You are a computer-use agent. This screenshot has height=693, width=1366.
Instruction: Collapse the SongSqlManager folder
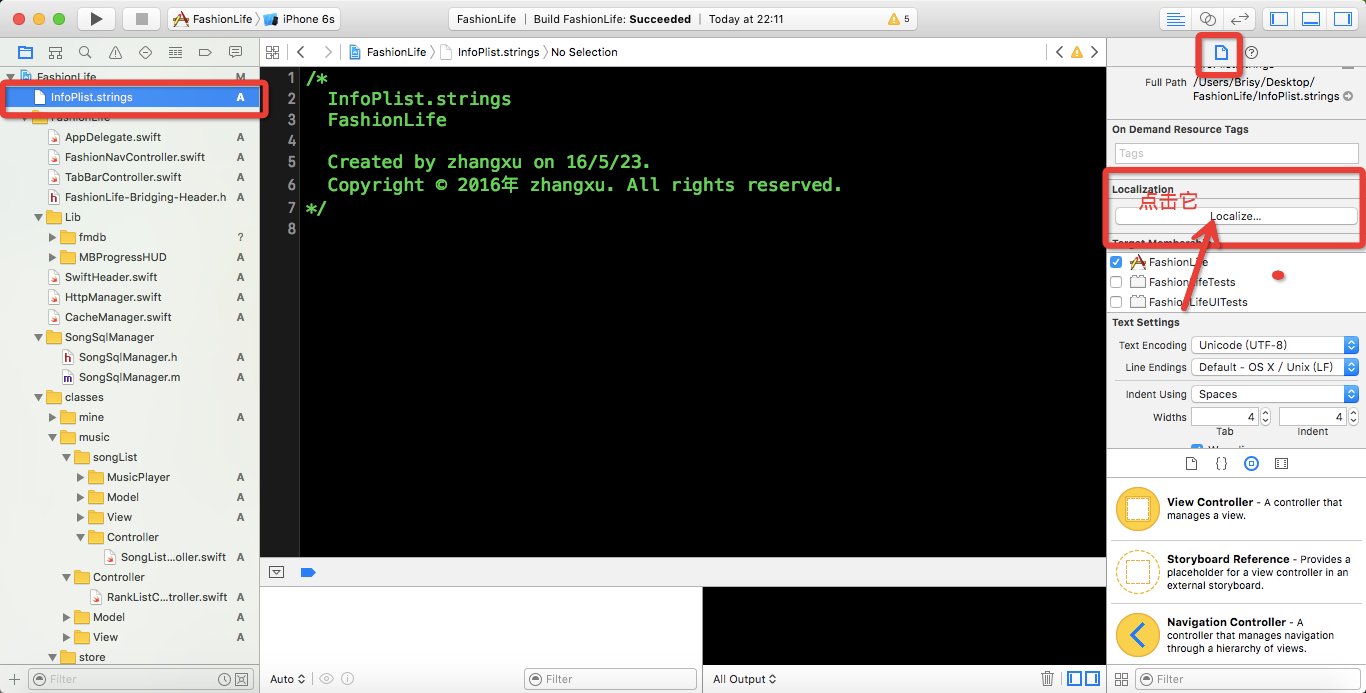tap(39, 337)
